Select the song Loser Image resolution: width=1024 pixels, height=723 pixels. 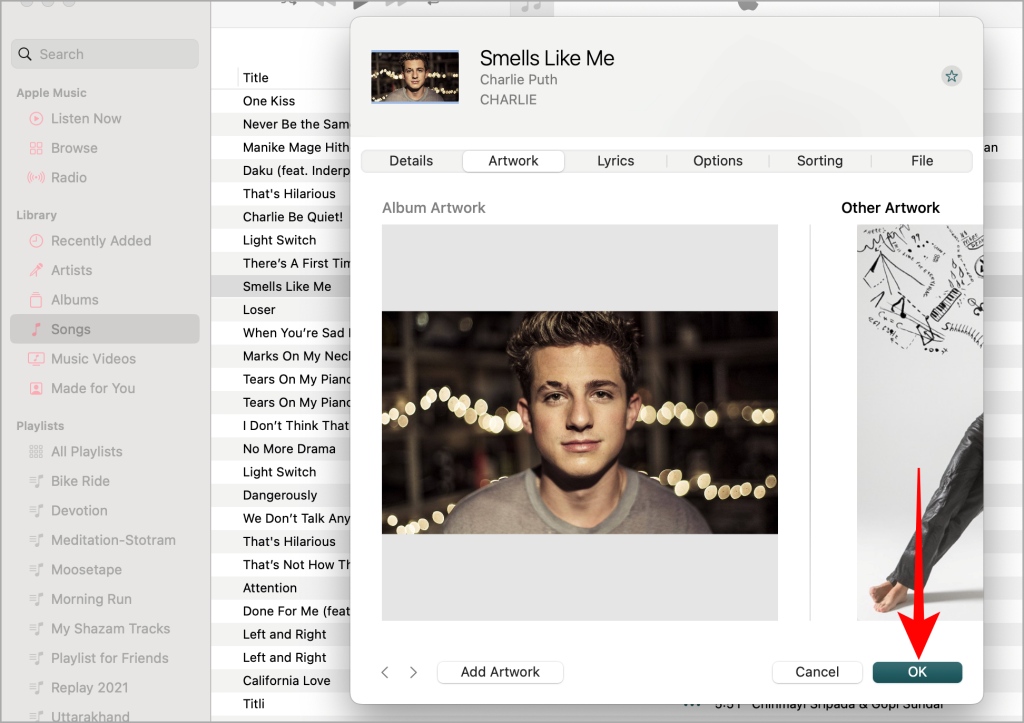tap(259, 310)
